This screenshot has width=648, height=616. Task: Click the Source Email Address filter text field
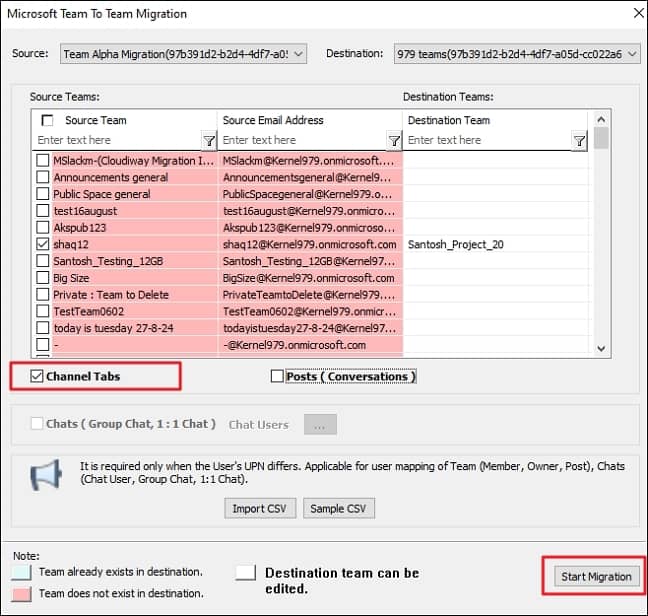tap(303, 140)
